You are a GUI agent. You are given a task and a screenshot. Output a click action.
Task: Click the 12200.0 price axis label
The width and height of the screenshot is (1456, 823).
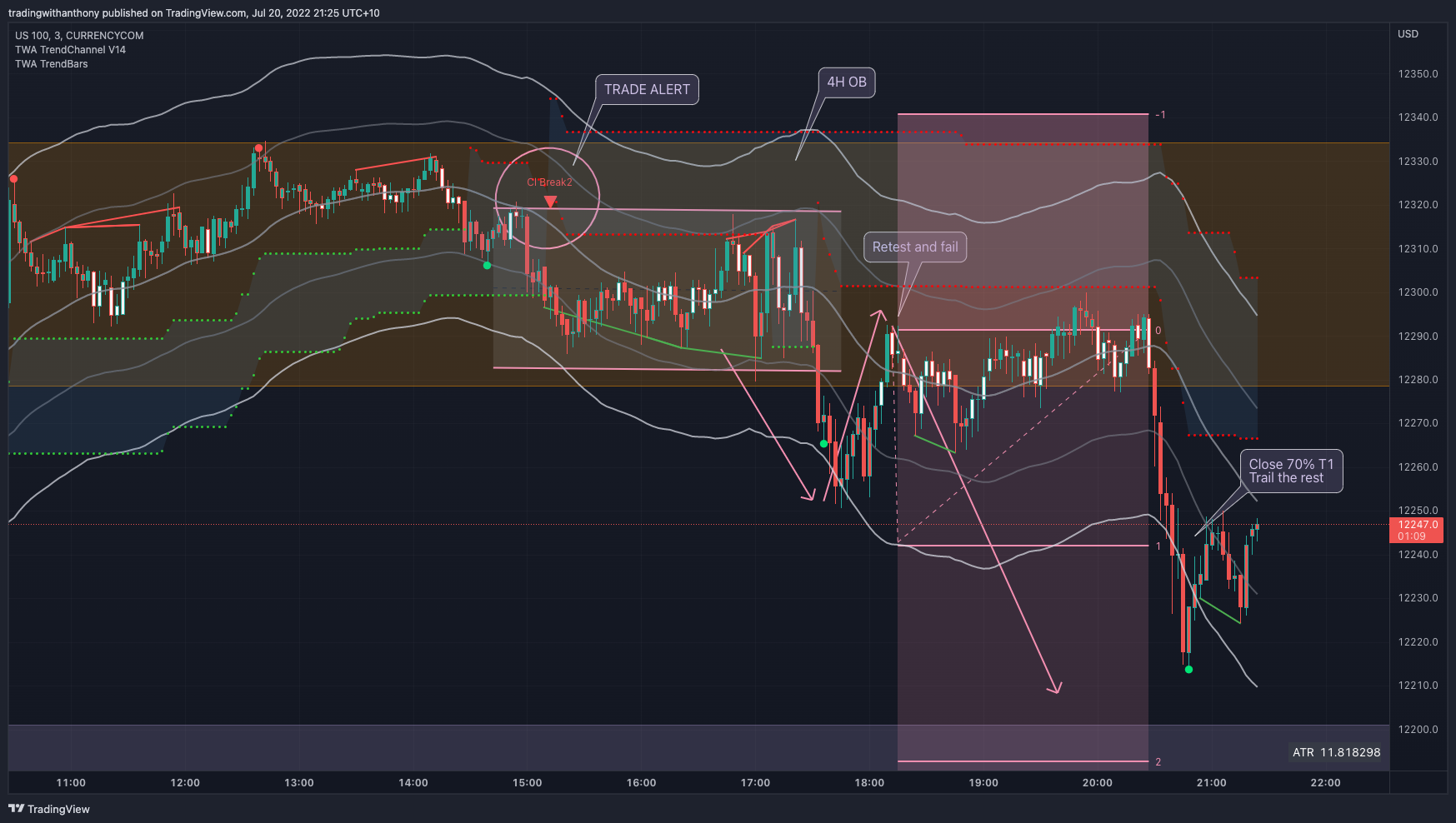pos(1418,730)
